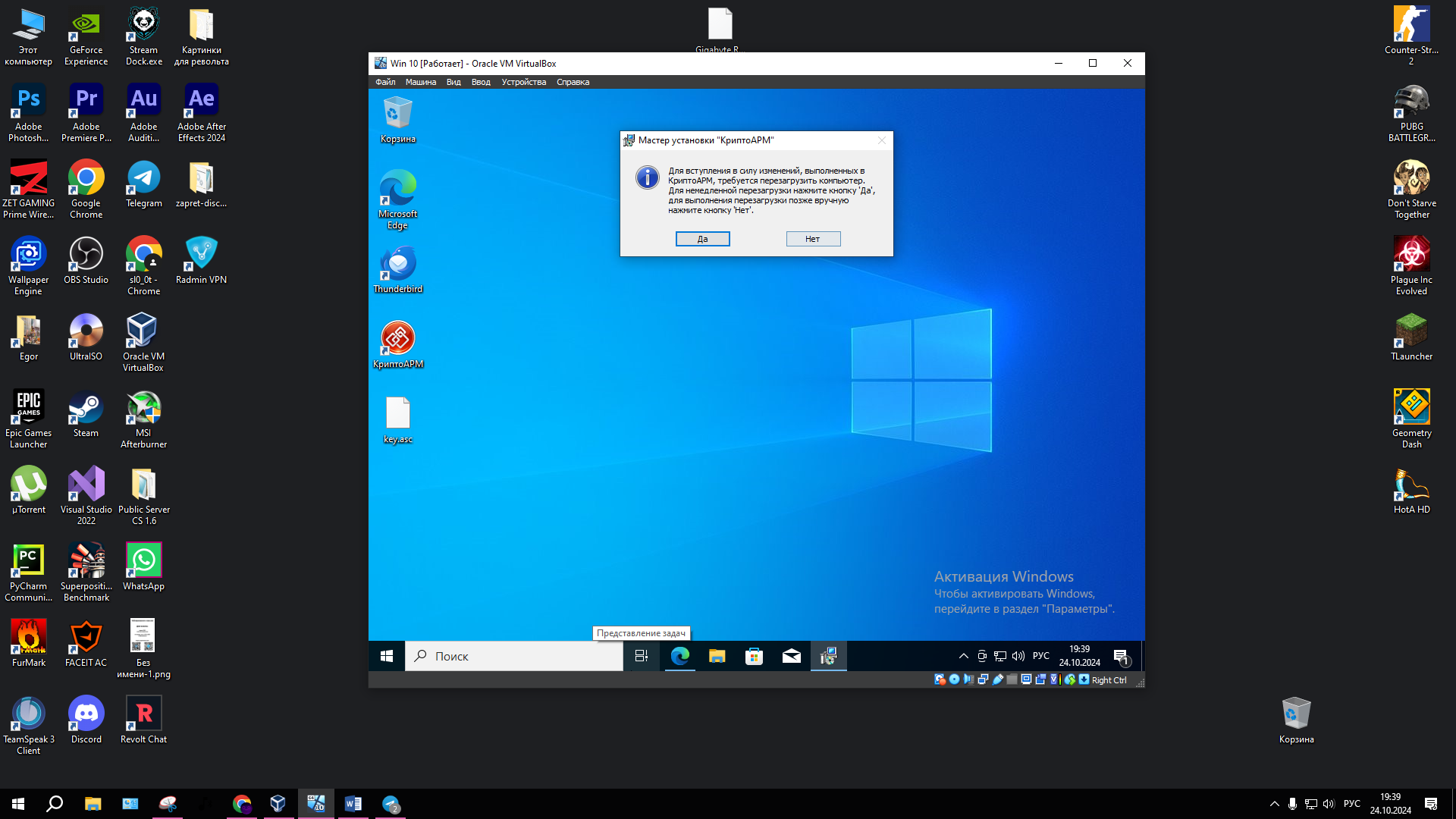Select Discord shortcut on host desktop
This screenshot has width=1456, height=819.
tap(86, 720)
